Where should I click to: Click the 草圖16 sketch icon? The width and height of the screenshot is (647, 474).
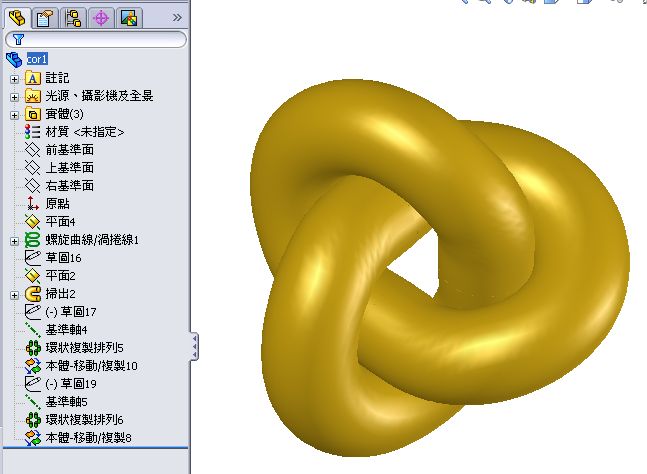[33, 258]
